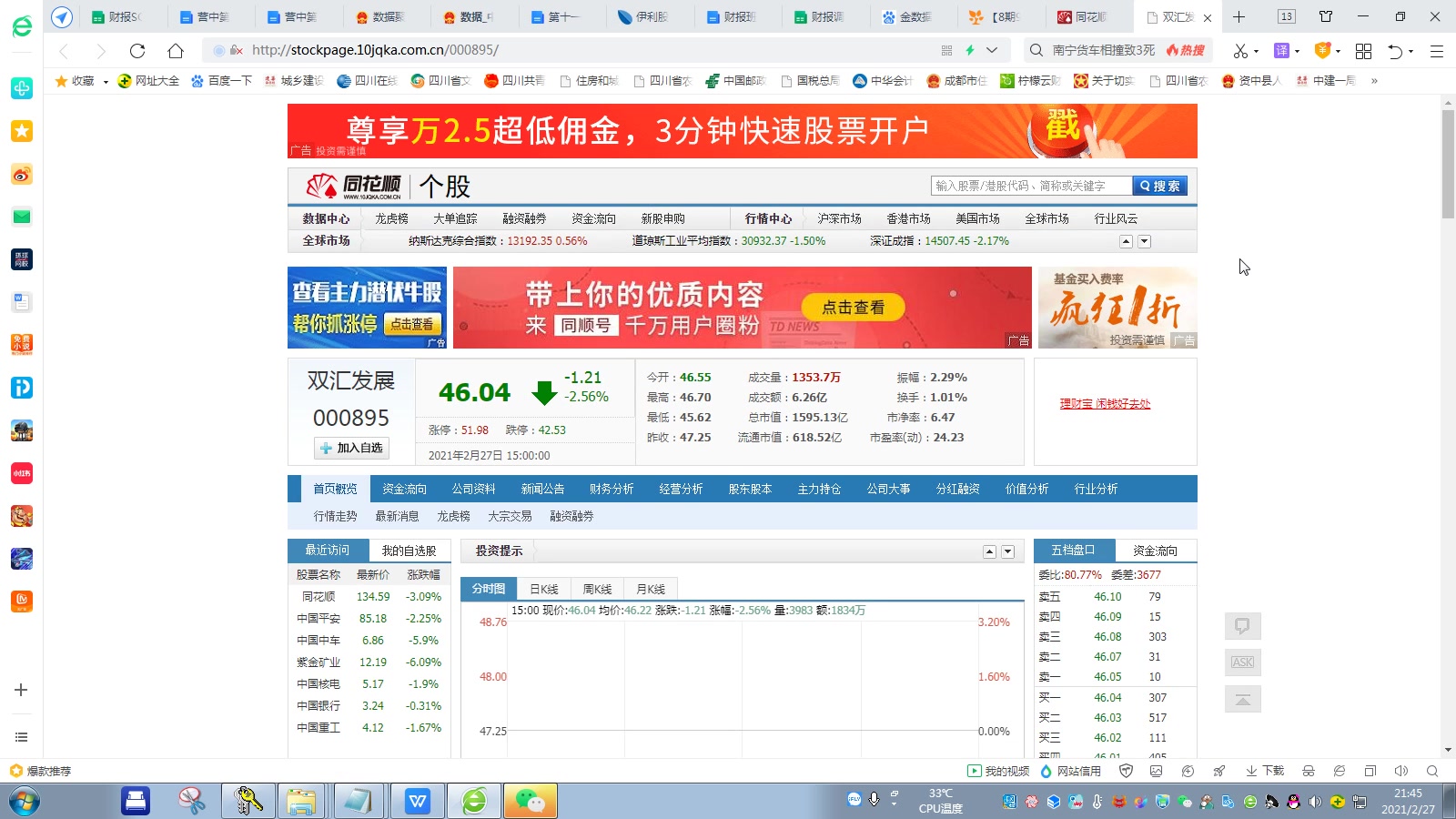Open the 财务分析 tab
Screen dimensions: 1456x819
(612, 489)
